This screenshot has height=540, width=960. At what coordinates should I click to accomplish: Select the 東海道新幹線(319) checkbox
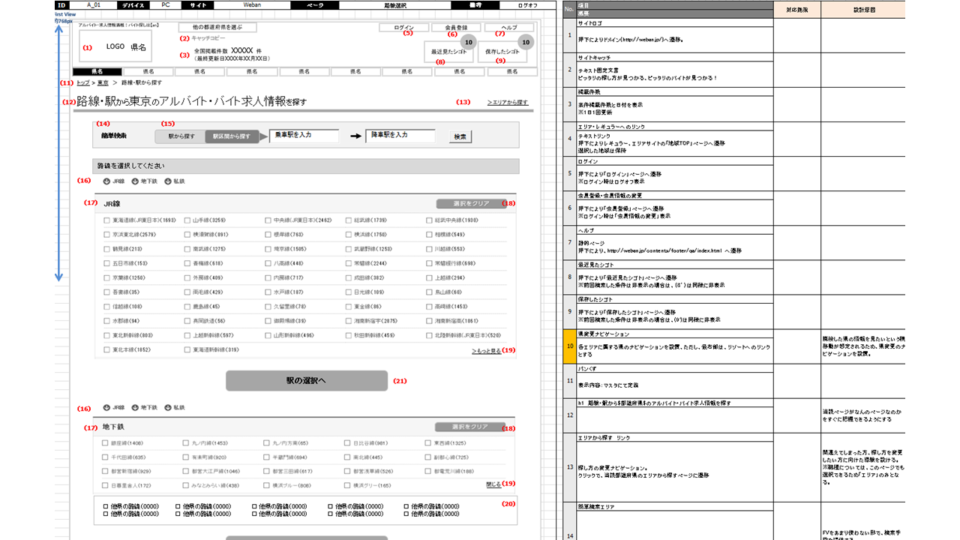(187, 350)
